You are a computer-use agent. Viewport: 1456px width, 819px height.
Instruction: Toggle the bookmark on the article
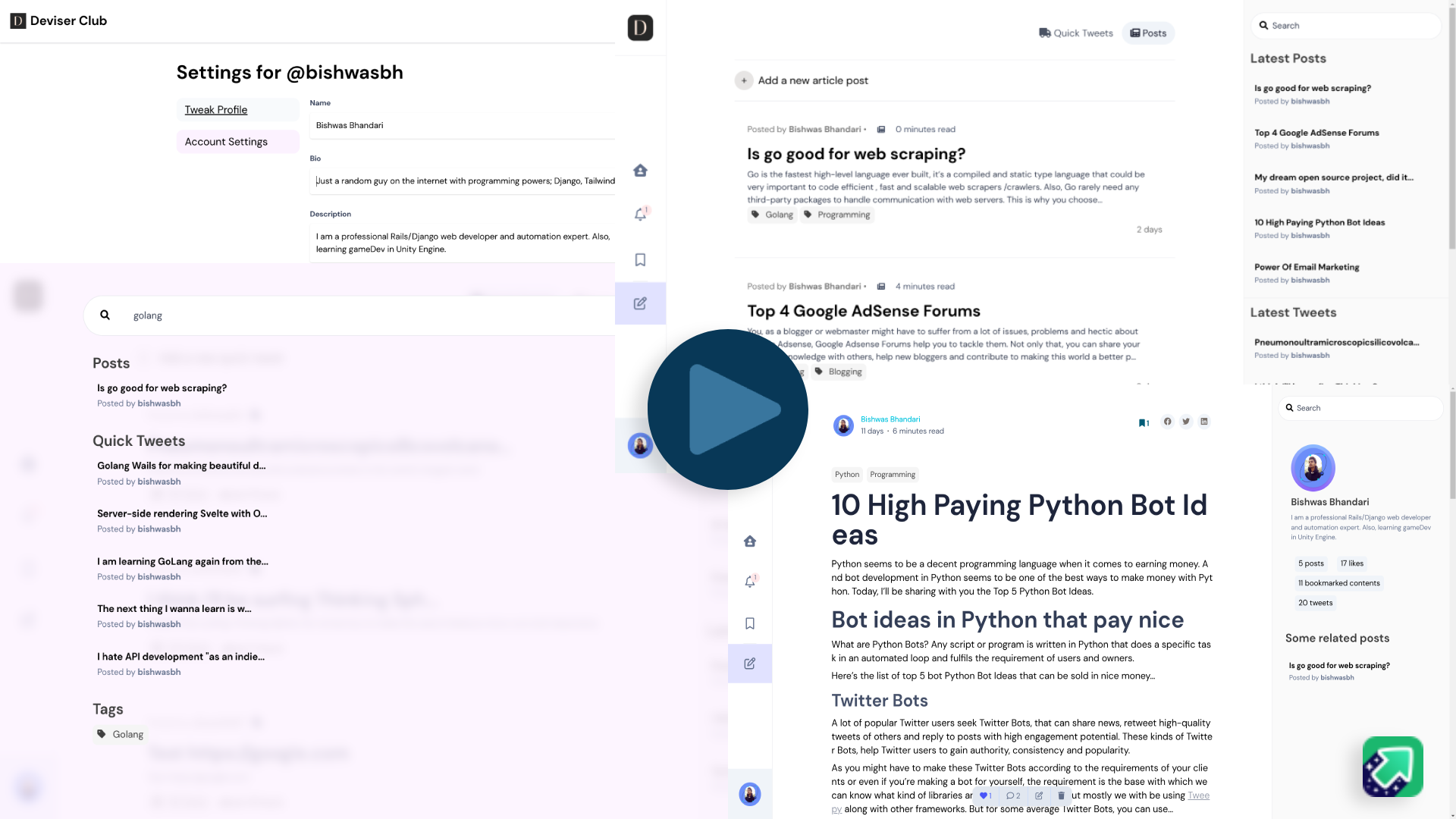point(1144,422)
